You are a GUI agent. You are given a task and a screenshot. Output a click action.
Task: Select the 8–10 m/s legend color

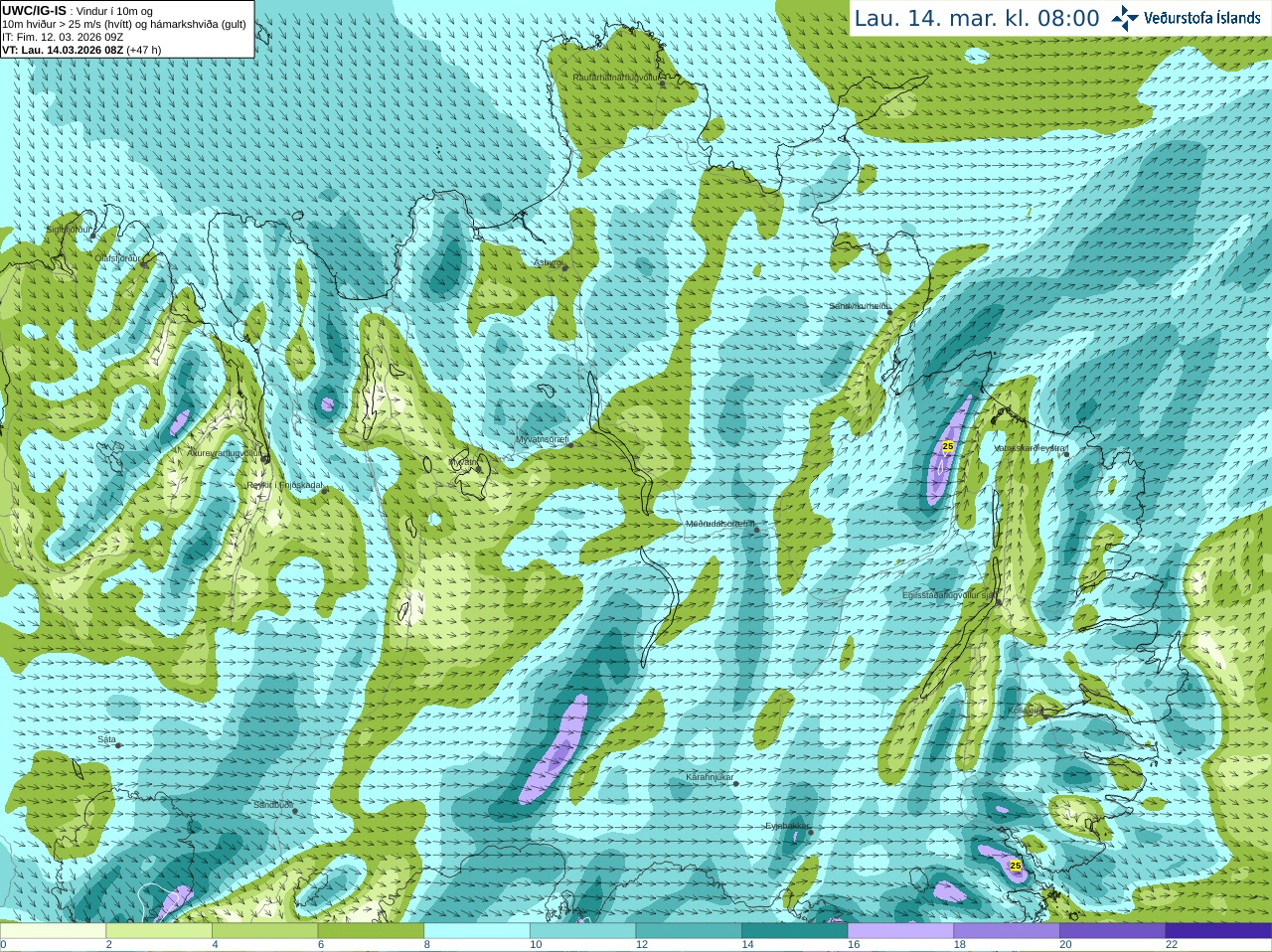[477, 931]
